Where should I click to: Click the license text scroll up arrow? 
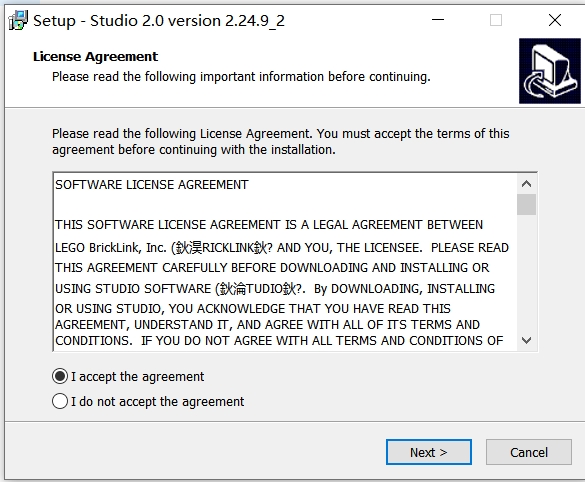tap(526, 184)
